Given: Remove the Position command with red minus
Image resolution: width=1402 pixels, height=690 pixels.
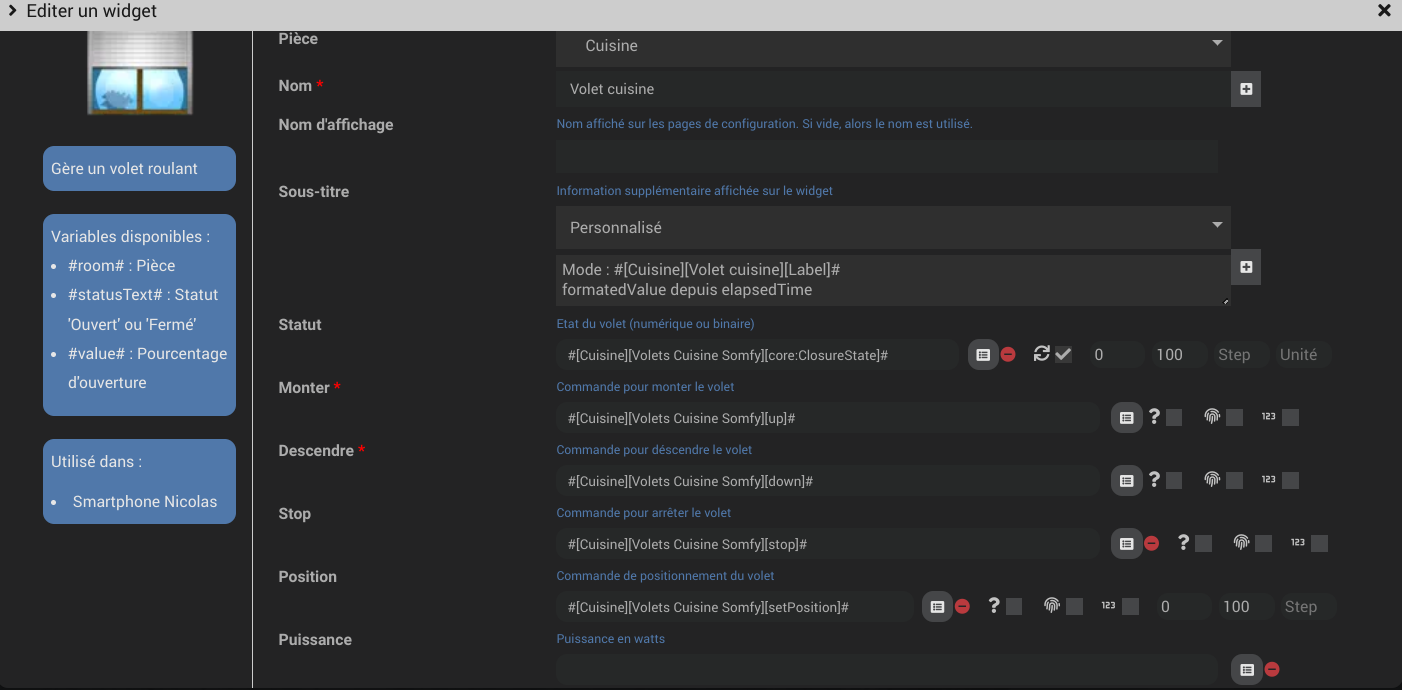Looking at the screenshot, I should (x=962, y=607).
